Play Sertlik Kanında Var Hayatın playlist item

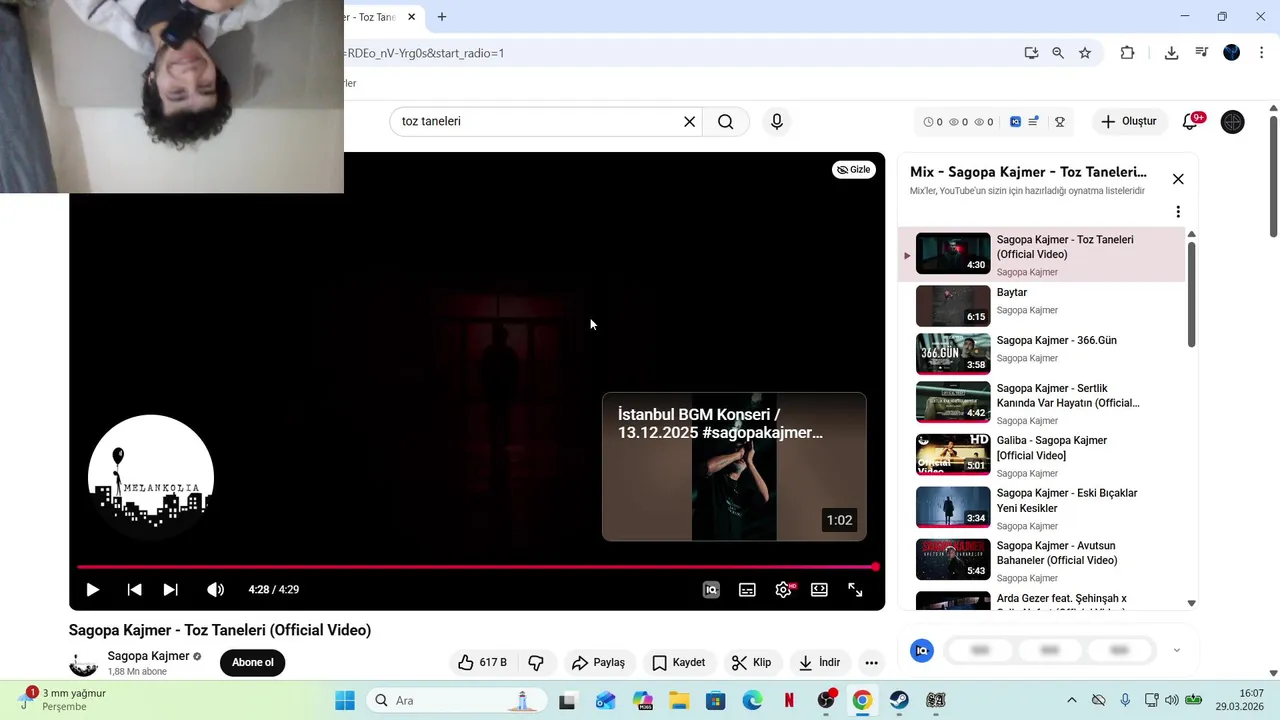click(x=1042, y=402)
